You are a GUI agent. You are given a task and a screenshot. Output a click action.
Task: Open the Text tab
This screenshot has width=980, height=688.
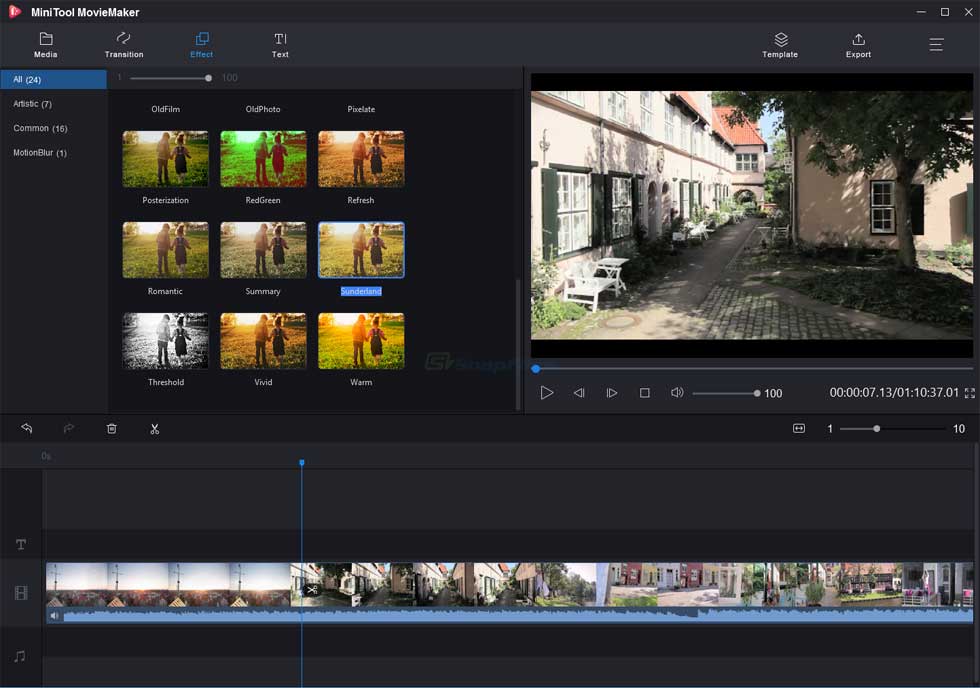[280, 44]
